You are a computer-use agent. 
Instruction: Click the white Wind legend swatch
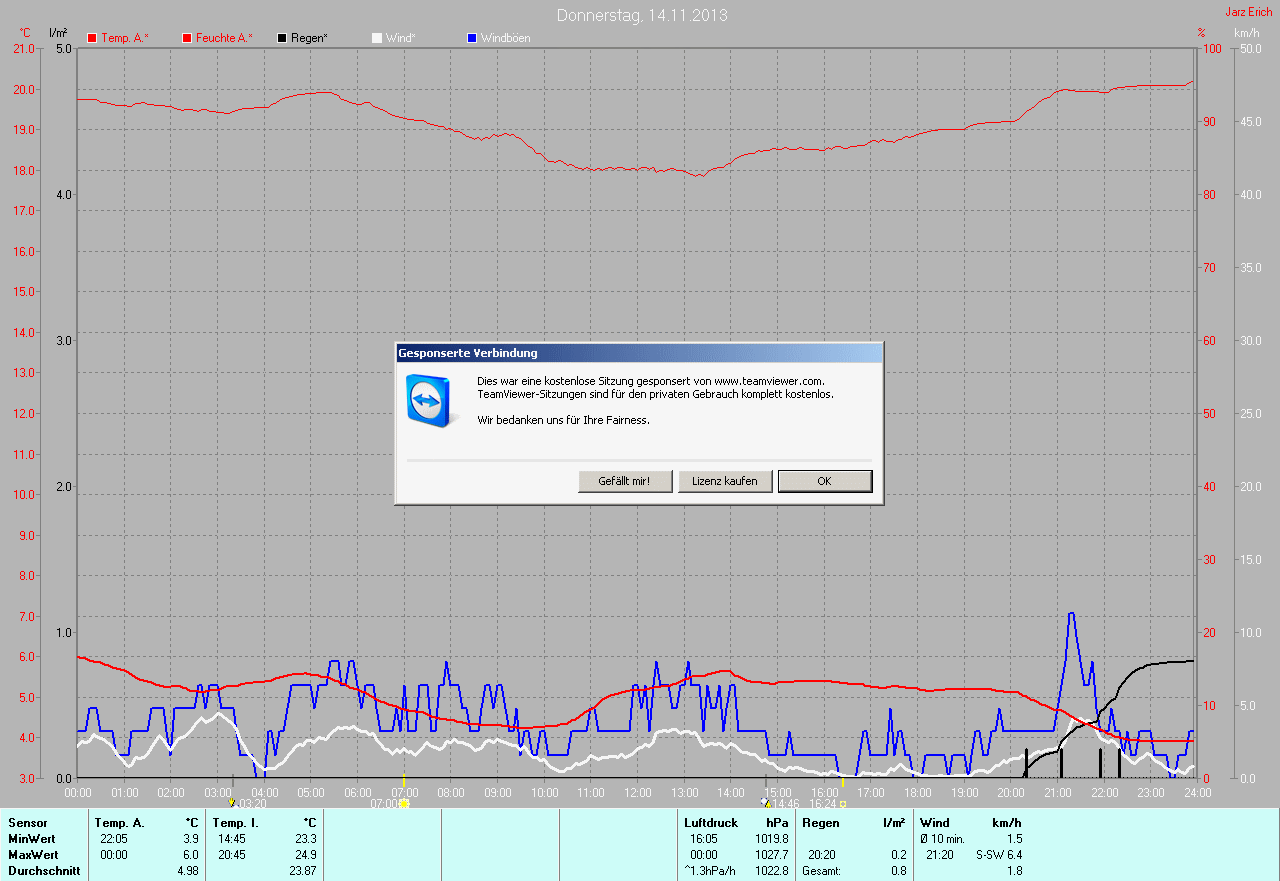pyautogui.click(x=377, y=38)
